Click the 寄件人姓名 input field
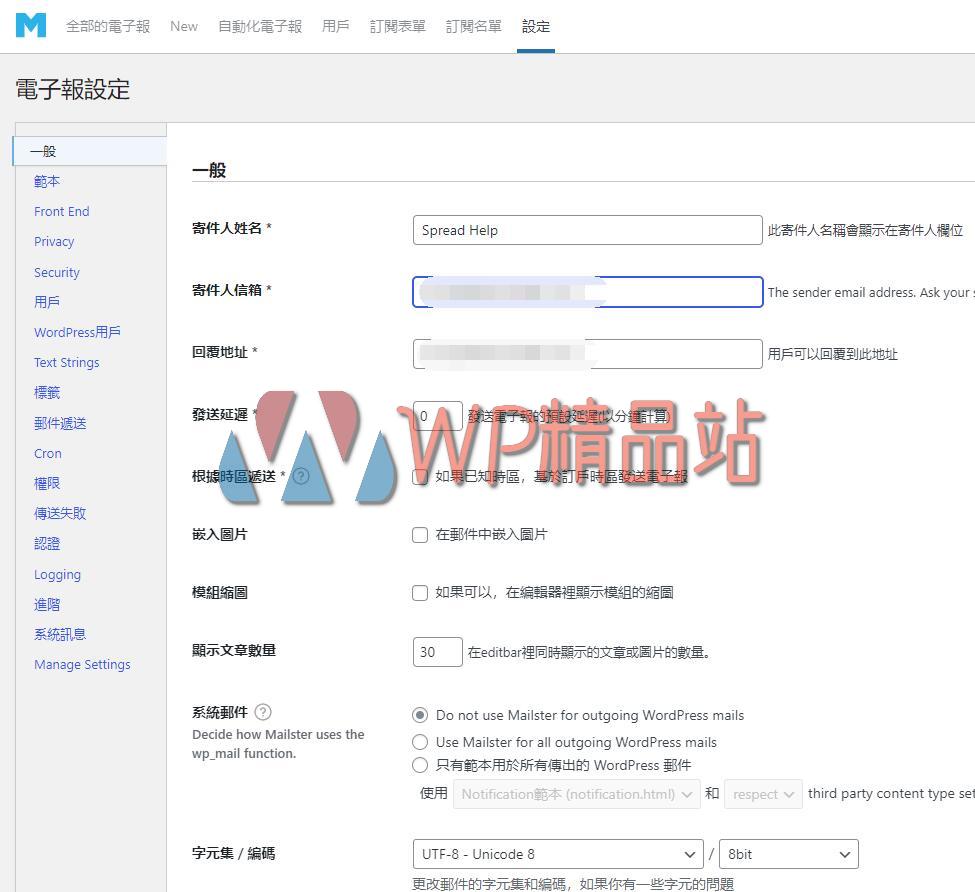The image size is (975, 892). pyautogui.click(x=587, y=230)
